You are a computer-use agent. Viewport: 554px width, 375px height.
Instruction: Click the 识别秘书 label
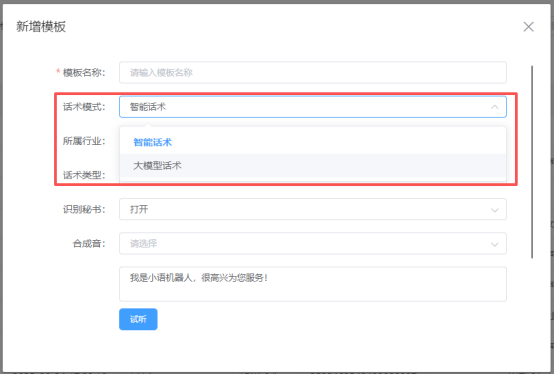click(84, 209)
